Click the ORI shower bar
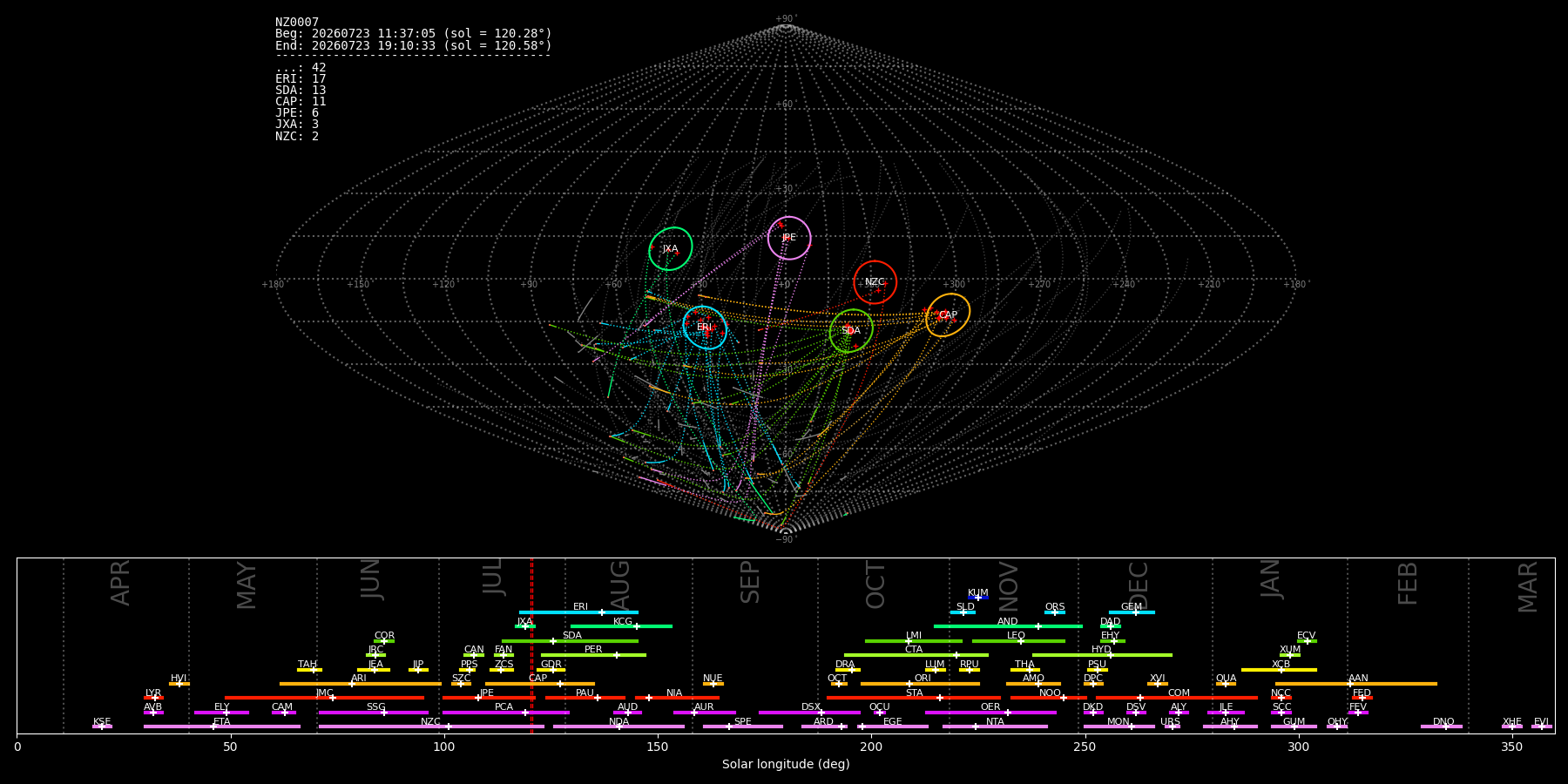Image resolution: width=1568 pixels, height=784 pixels. (x=920, y=684)
